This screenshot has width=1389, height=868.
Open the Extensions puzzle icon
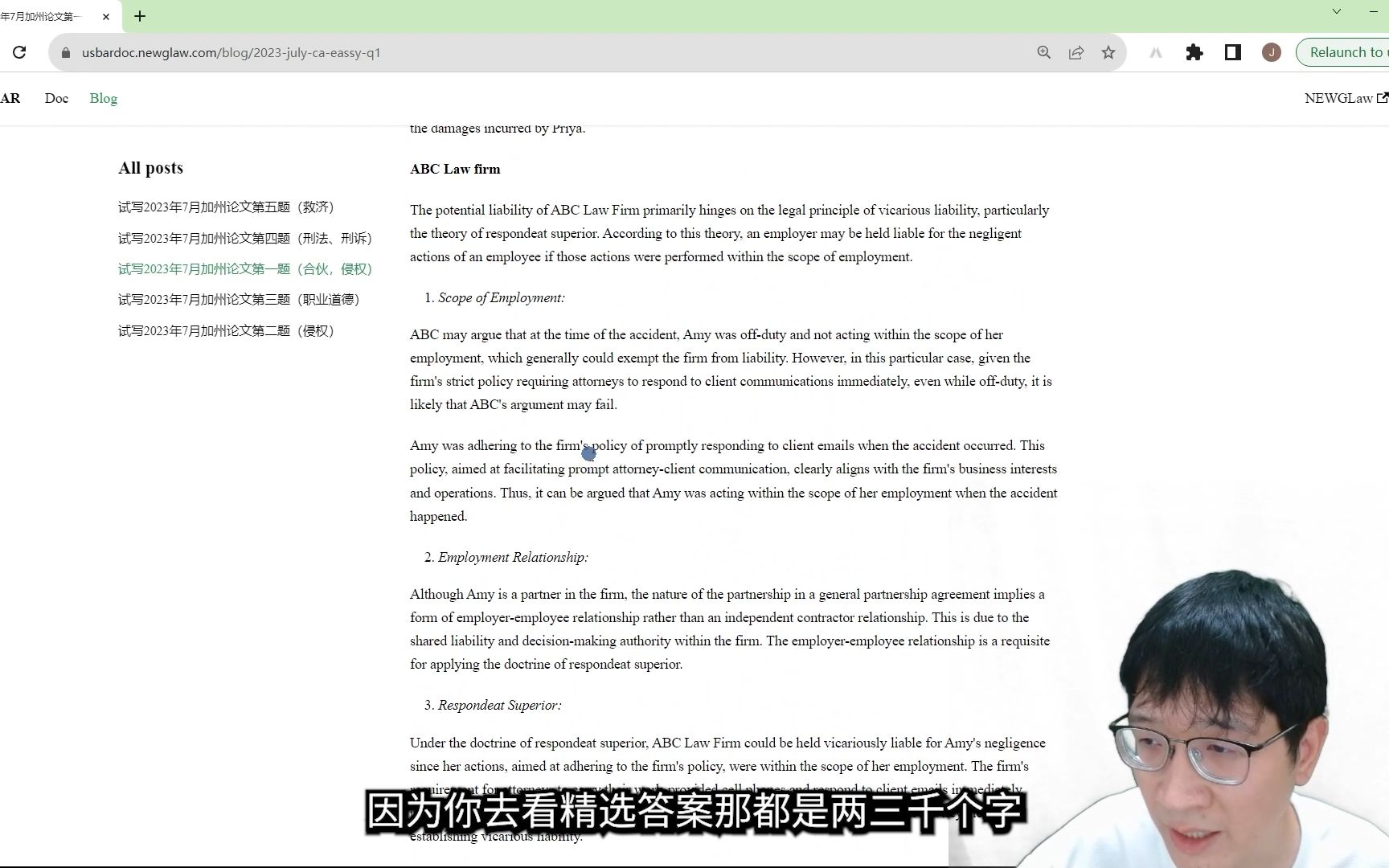pyautogui.click(x=1194, y=52)
